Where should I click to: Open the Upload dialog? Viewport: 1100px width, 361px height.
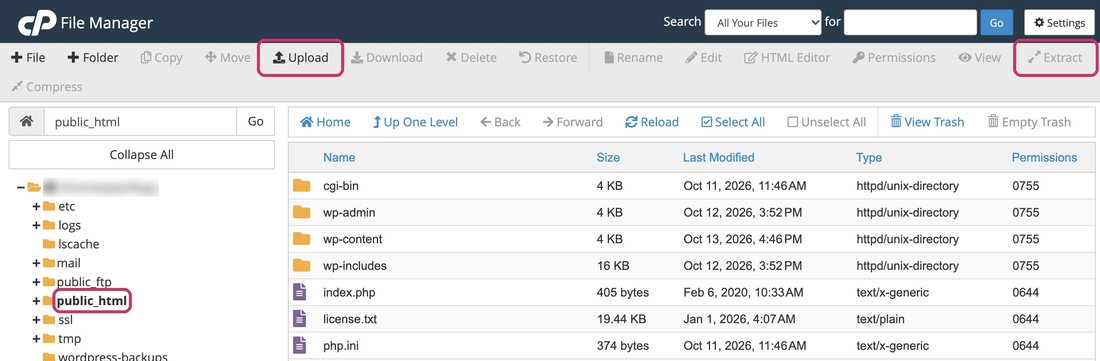[x=300, y=57]
